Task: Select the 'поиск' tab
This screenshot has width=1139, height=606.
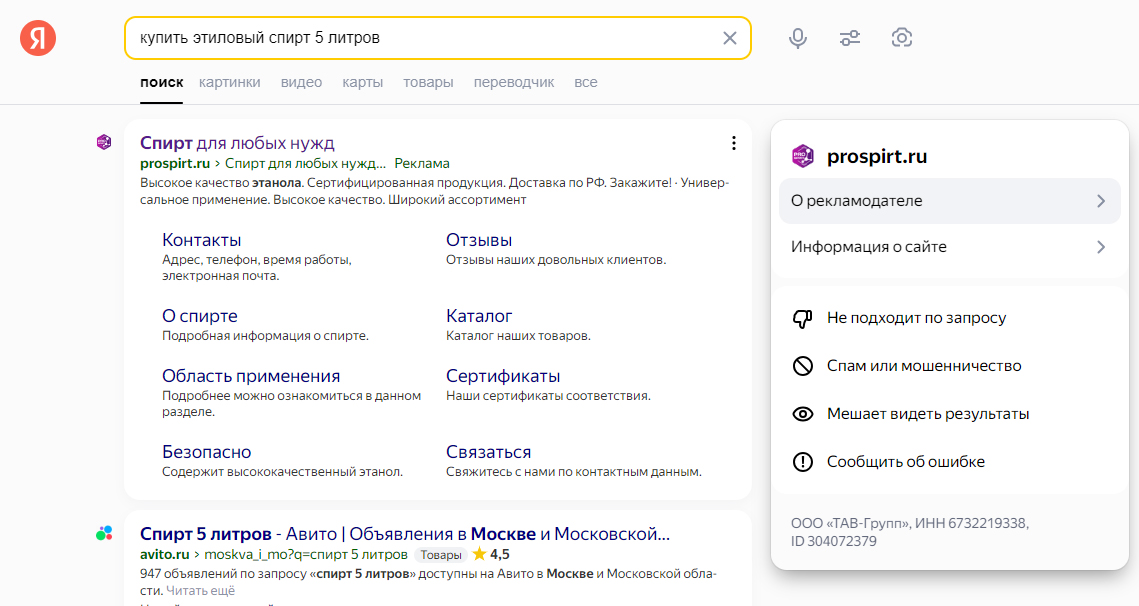Action: tap(161, 83)
